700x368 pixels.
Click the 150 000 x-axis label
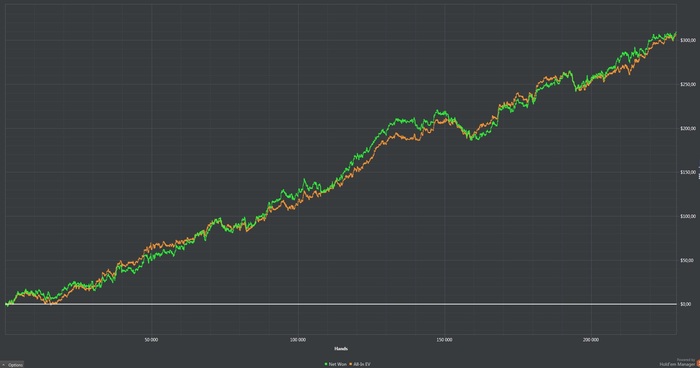pyautogui.click(x=444, y=340)
